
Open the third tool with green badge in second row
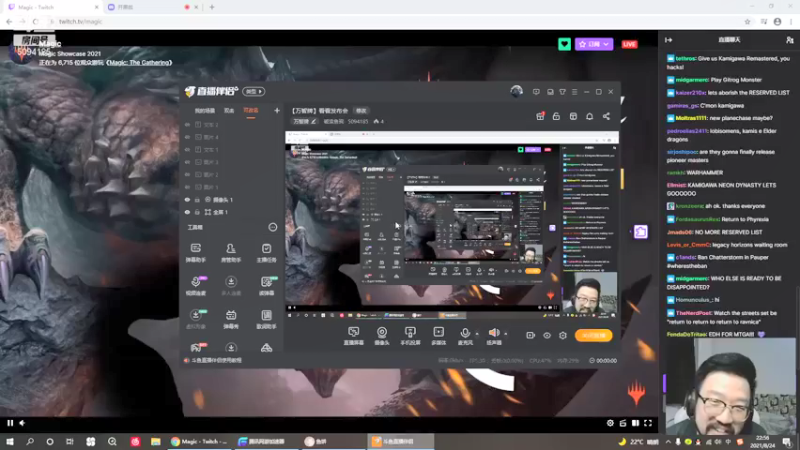(267, 286)
